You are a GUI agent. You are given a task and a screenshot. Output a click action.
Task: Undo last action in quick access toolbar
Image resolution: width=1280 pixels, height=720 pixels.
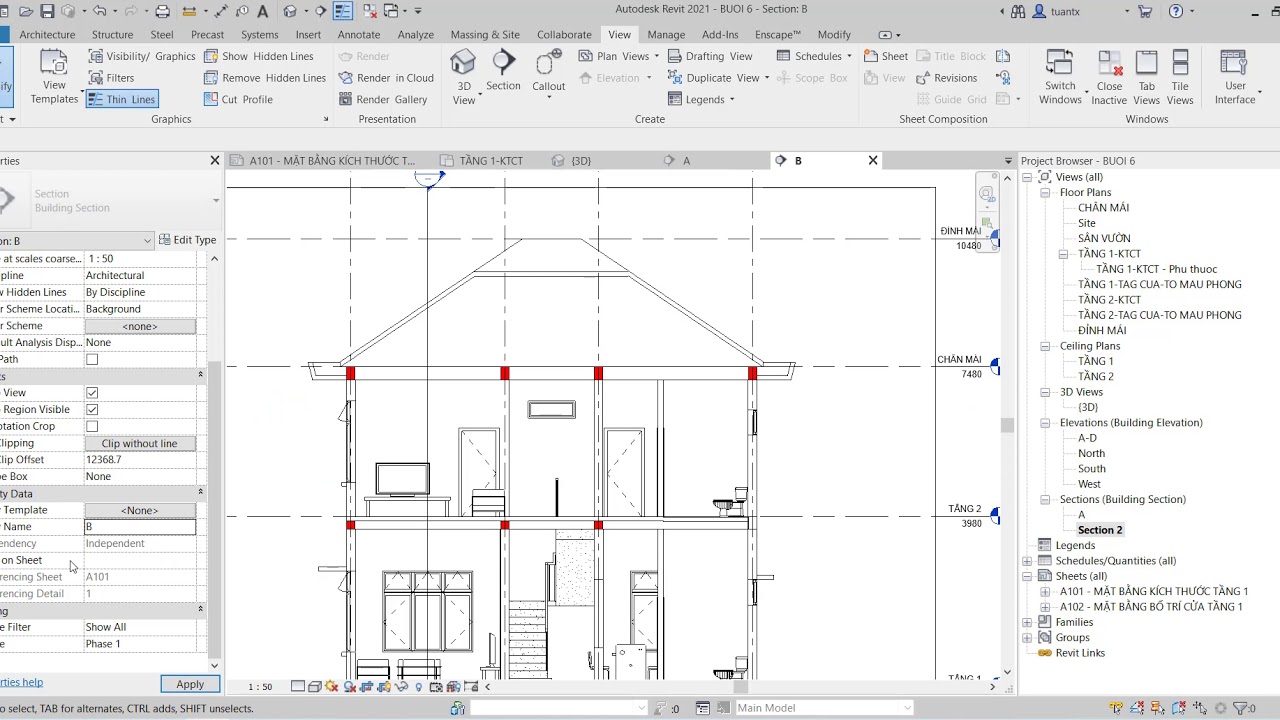click(x=99, y=11)
